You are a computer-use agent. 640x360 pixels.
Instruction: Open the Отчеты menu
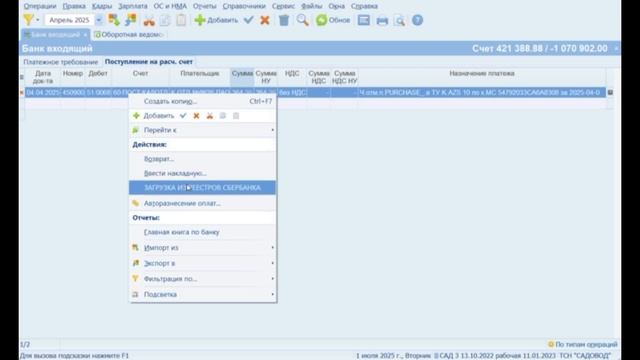pyautogui.click(x=204, y=6)
